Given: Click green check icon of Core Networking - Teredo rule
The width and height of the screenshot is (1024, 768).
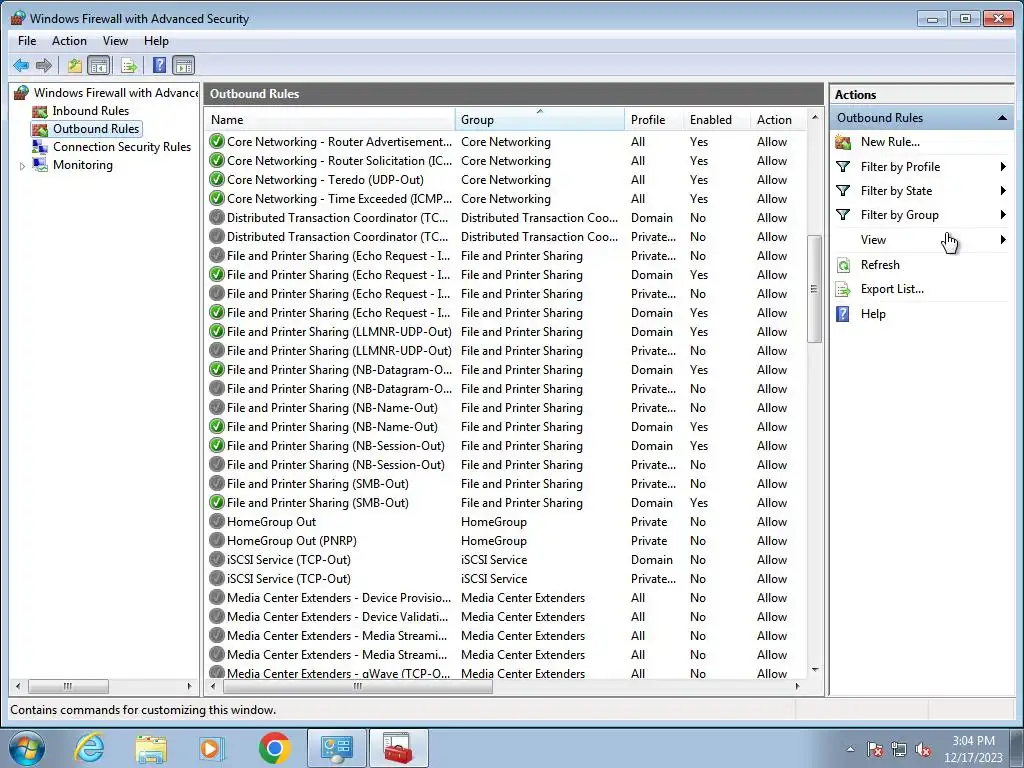Looking at the screenshot, I should 217,180.
